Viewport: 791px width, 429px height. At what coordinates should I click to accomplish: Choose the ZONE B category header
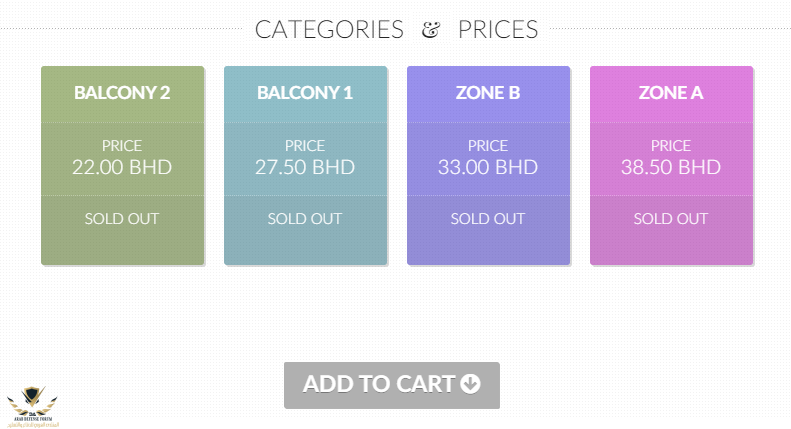click(x=488, y=93)
